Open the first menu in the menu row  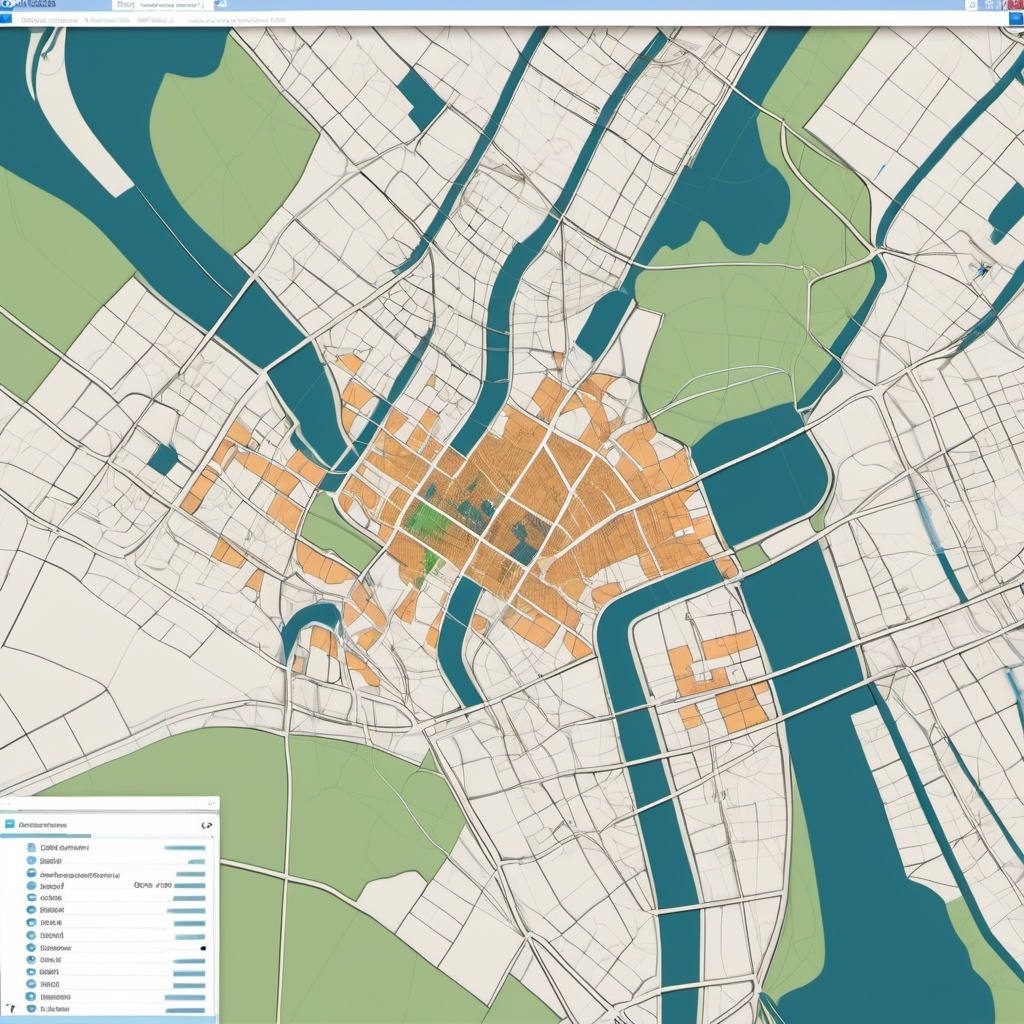coord(48,20)
